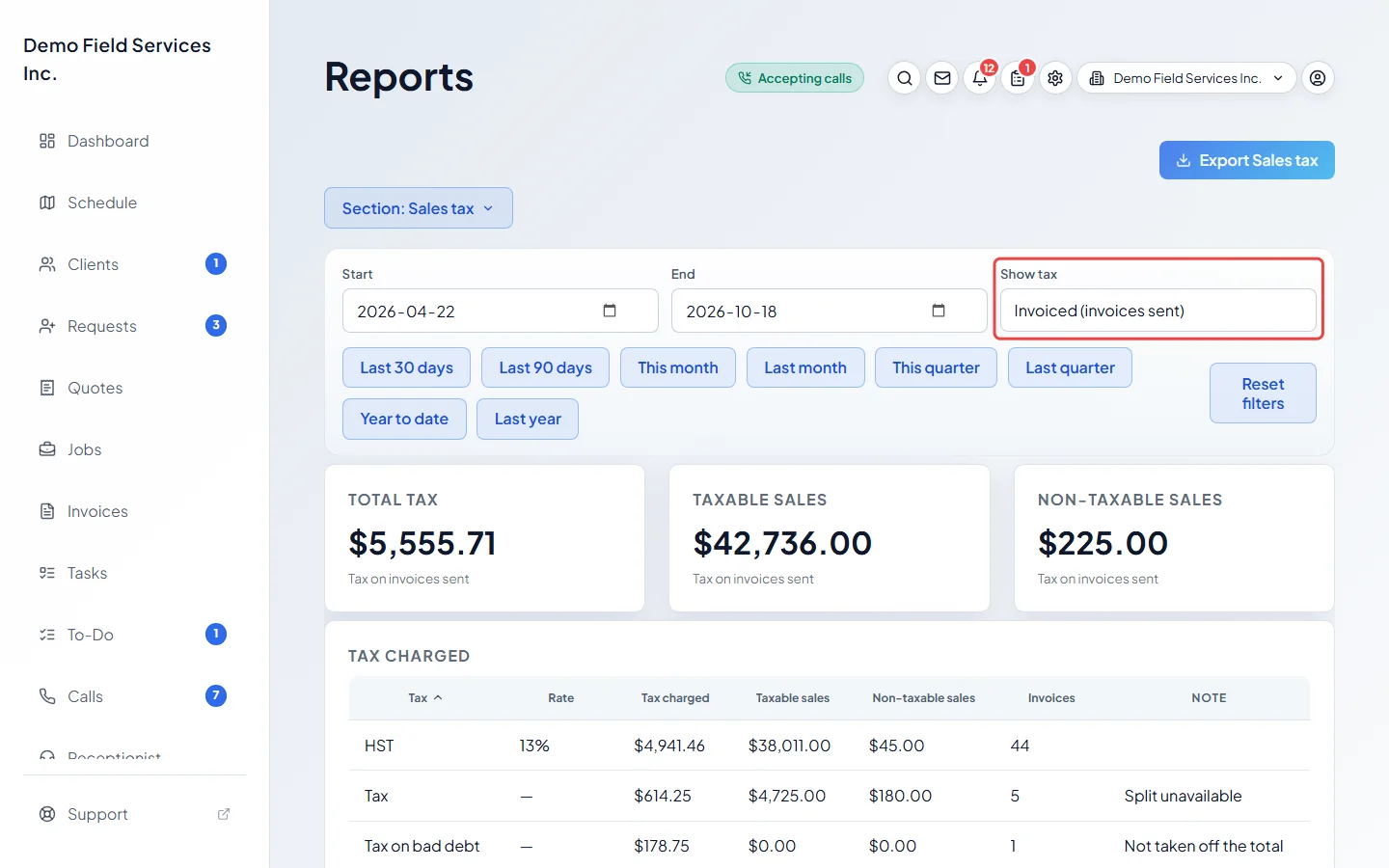Apply the This month filter
The width and height of the screenshot is (1389, 868).
[x=678, y=367]
